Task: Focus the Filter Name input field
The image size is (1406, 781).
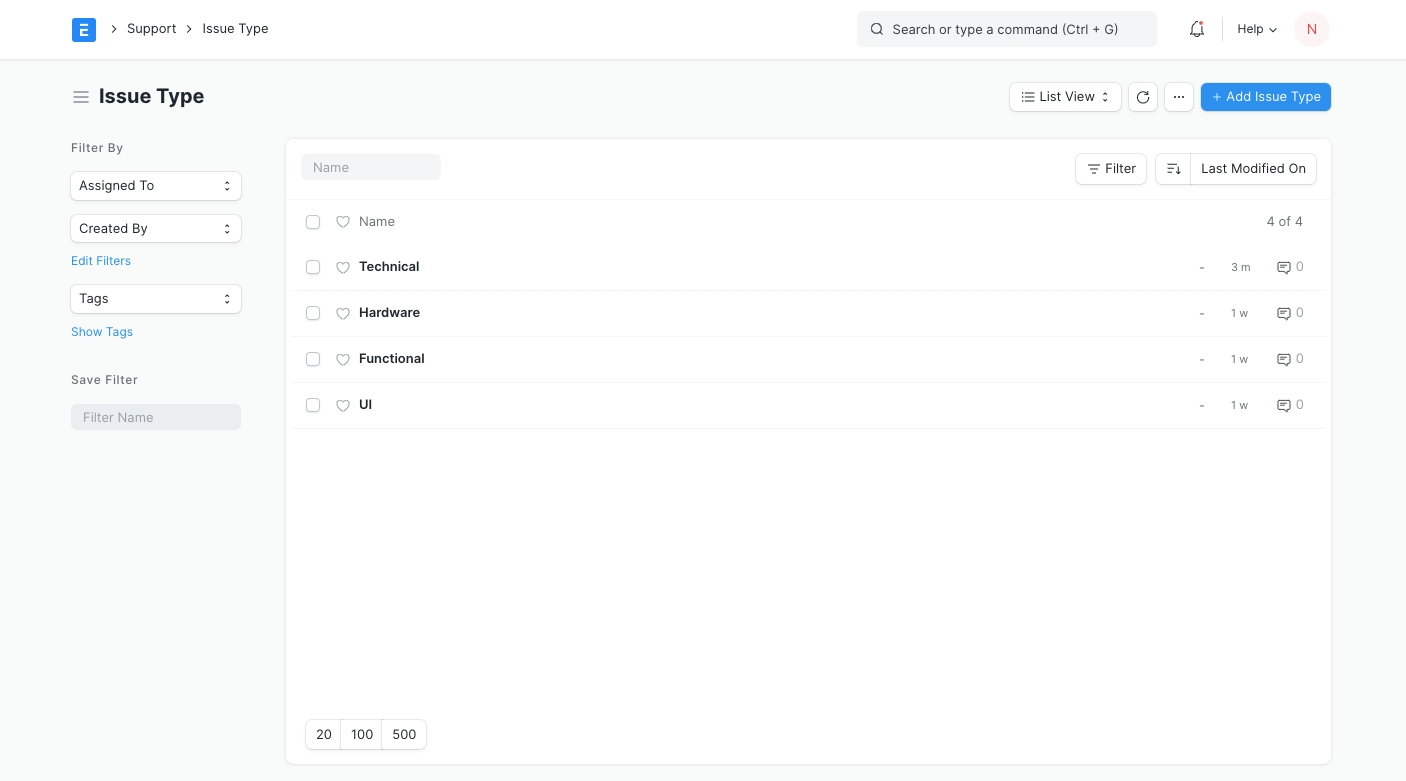Action: 156,417
